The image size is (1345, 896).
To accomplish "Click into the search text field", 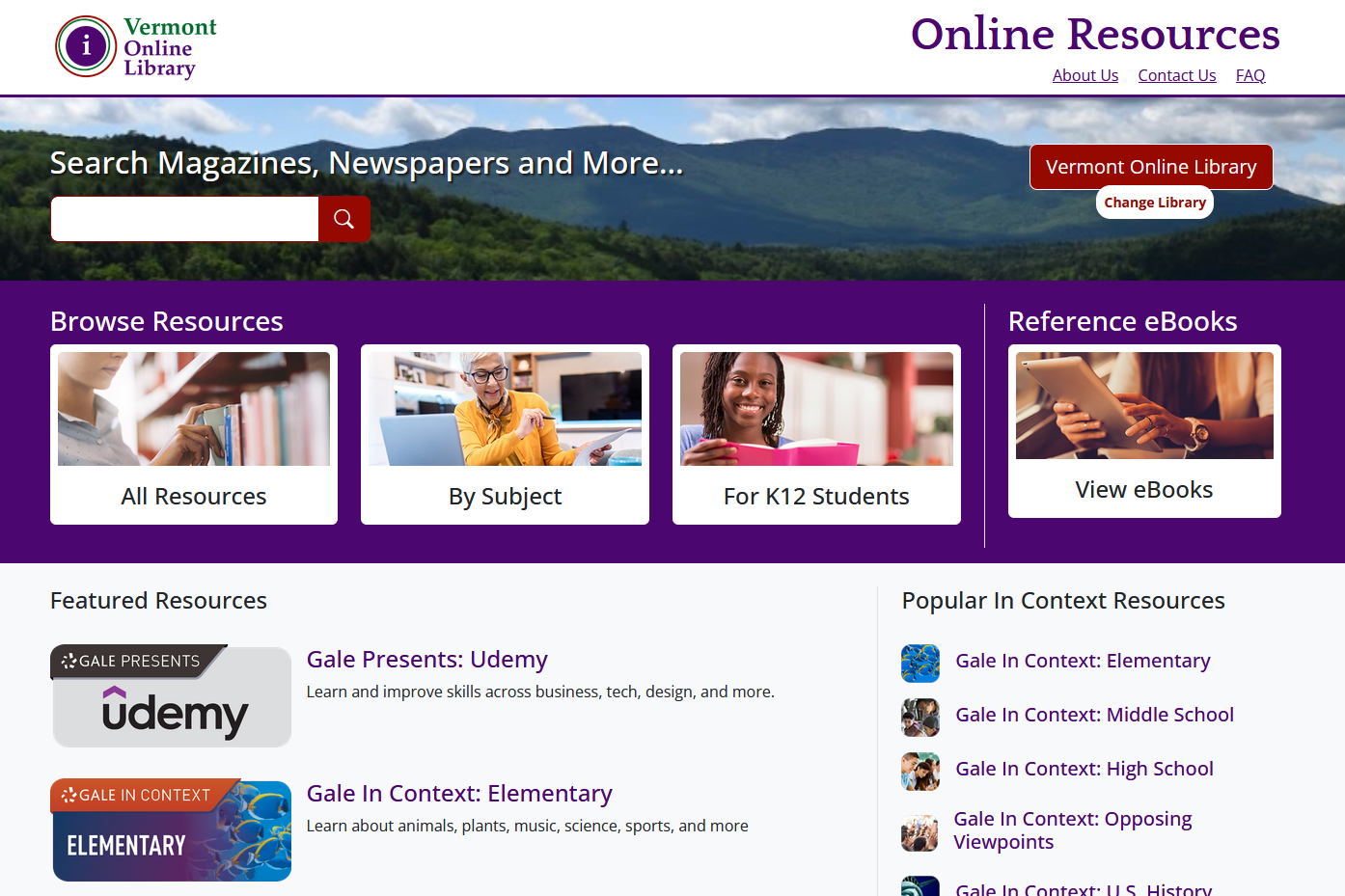I will 184,219.
